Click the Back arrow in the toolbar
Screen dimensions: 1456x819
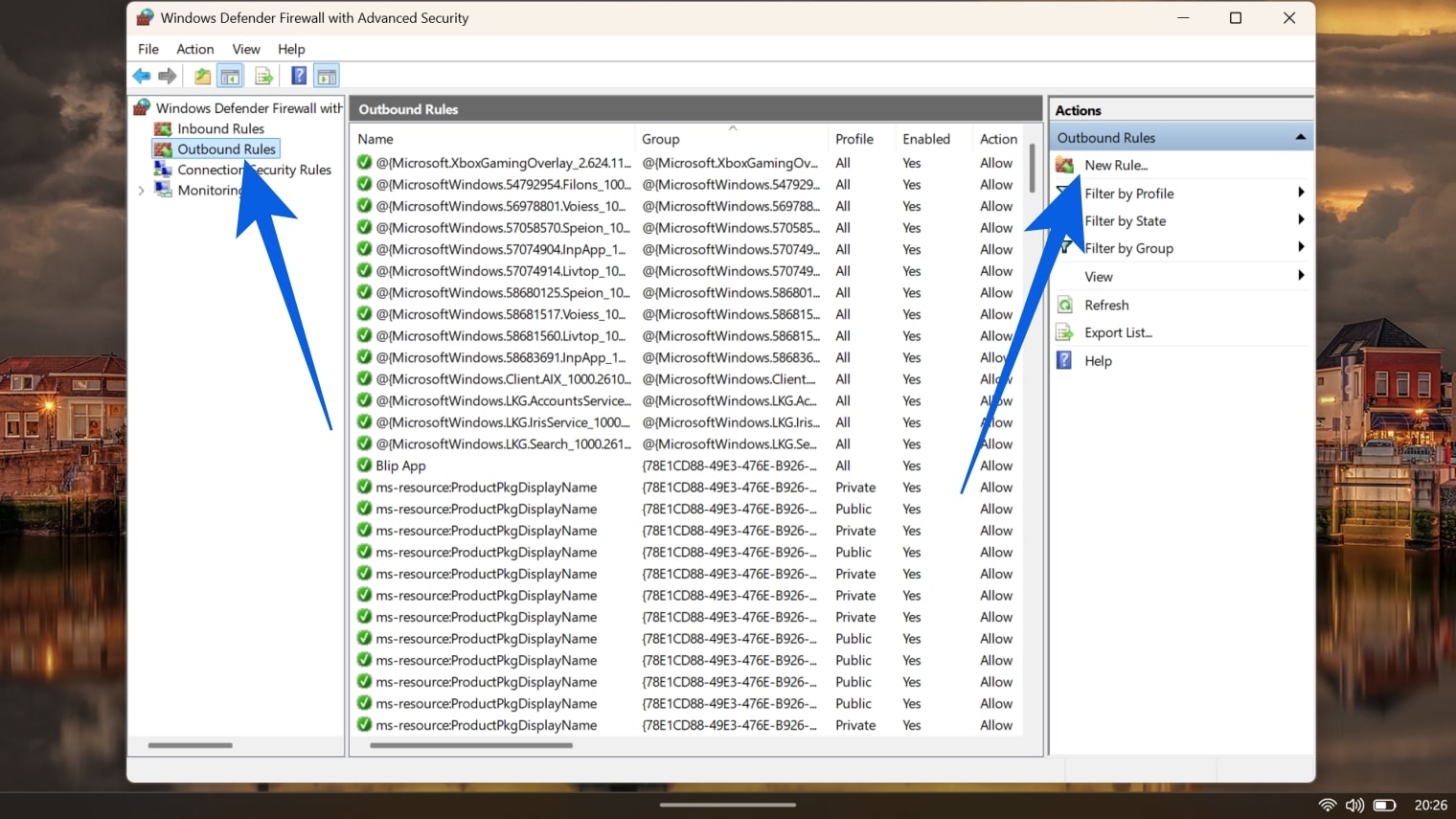[142, 76]
